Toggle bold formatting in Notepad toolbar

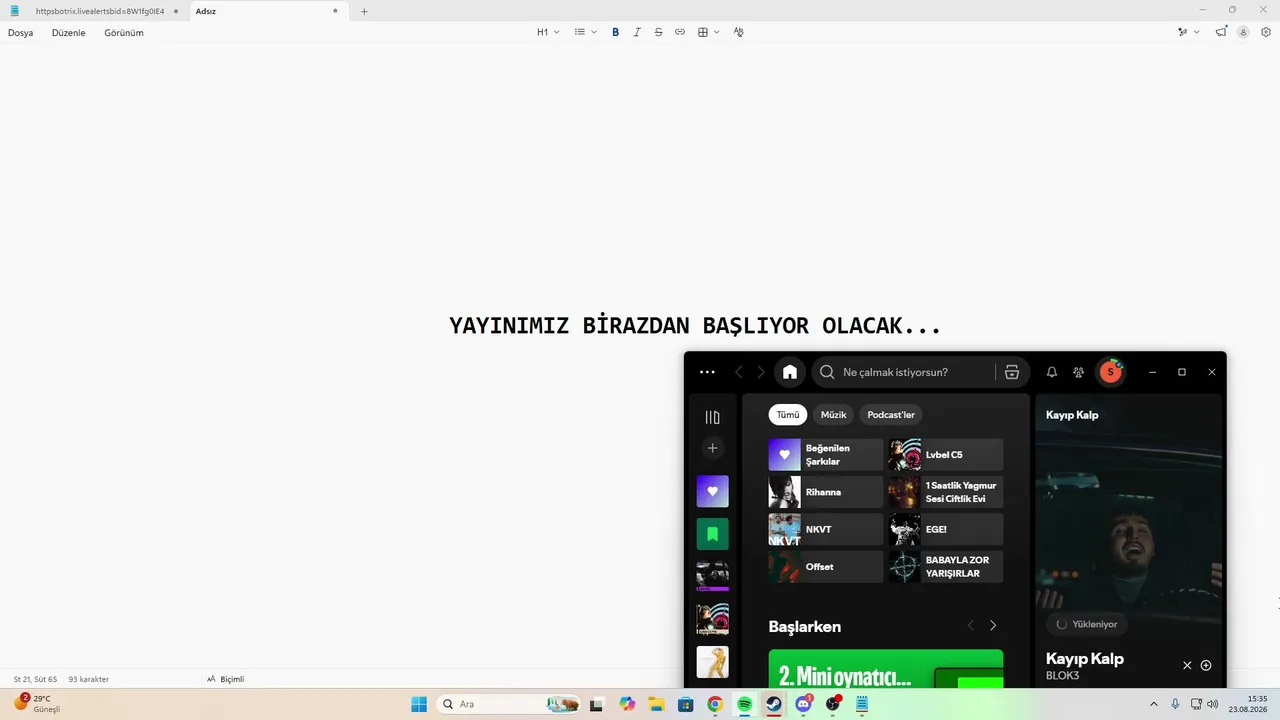coord(615,32)
